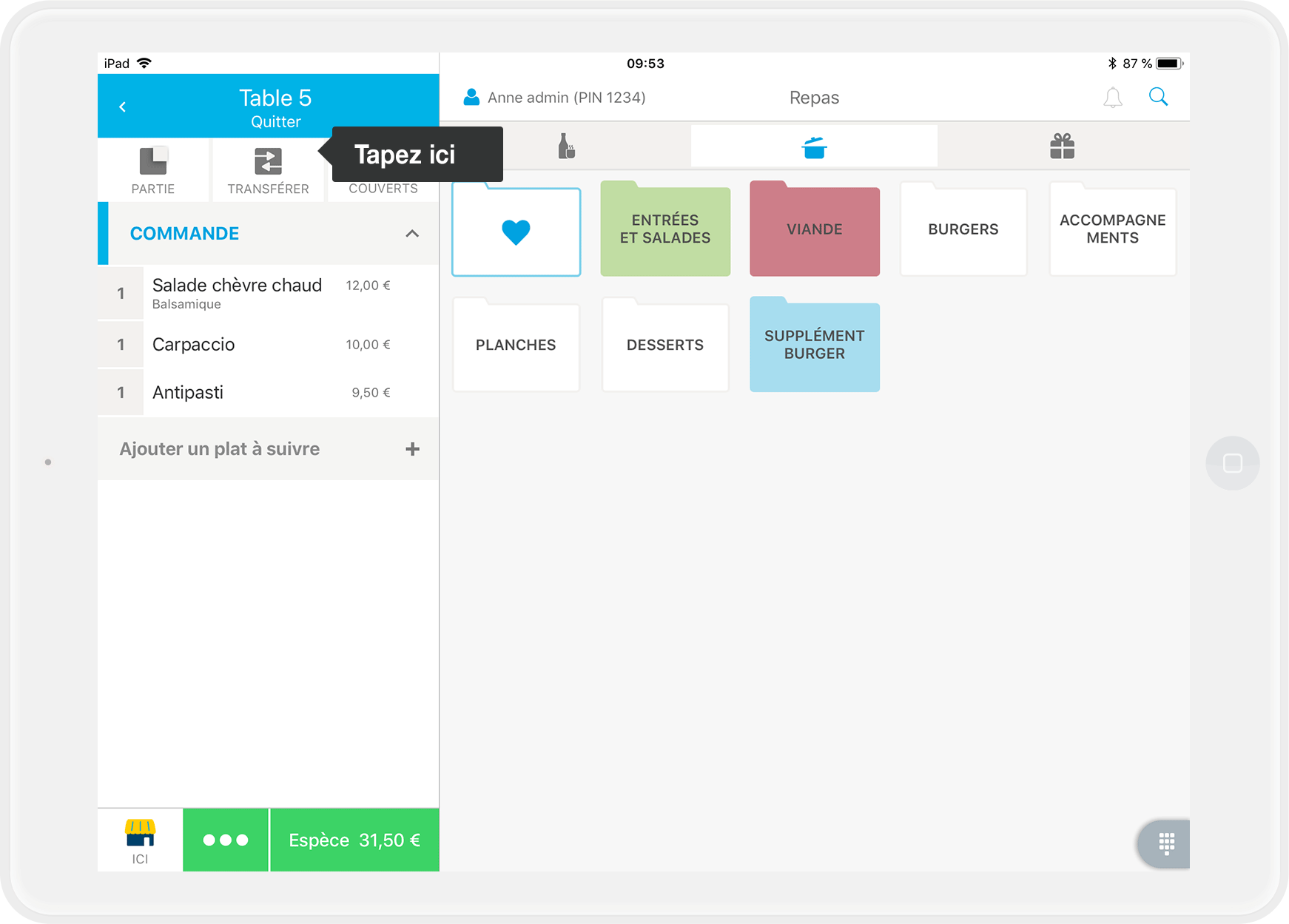Switch to the gift tab
This screenshot has width=1289, height=924.
point(1063,146)
